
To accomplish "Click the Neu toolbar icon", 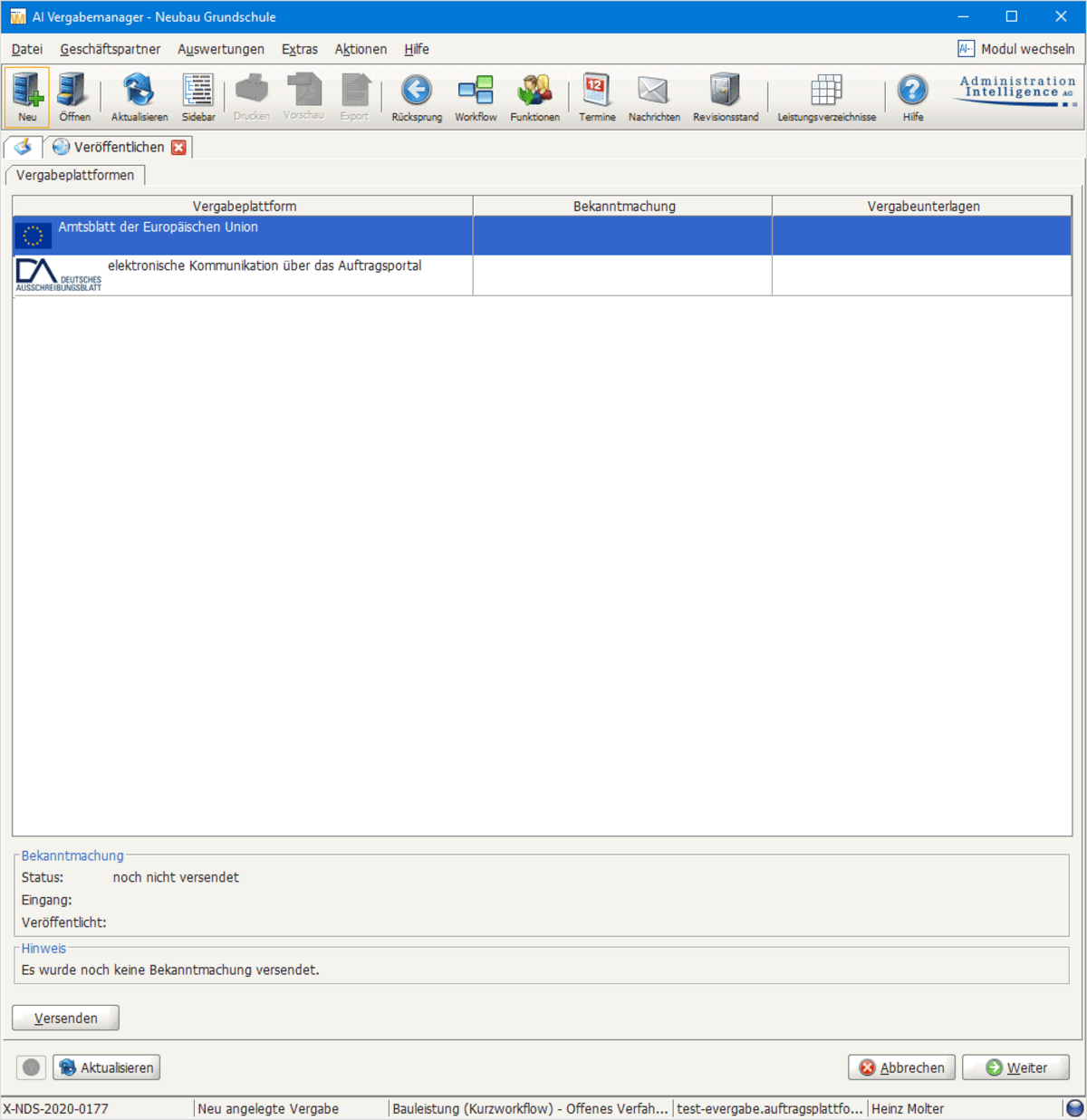I will (x=27, y=95).
